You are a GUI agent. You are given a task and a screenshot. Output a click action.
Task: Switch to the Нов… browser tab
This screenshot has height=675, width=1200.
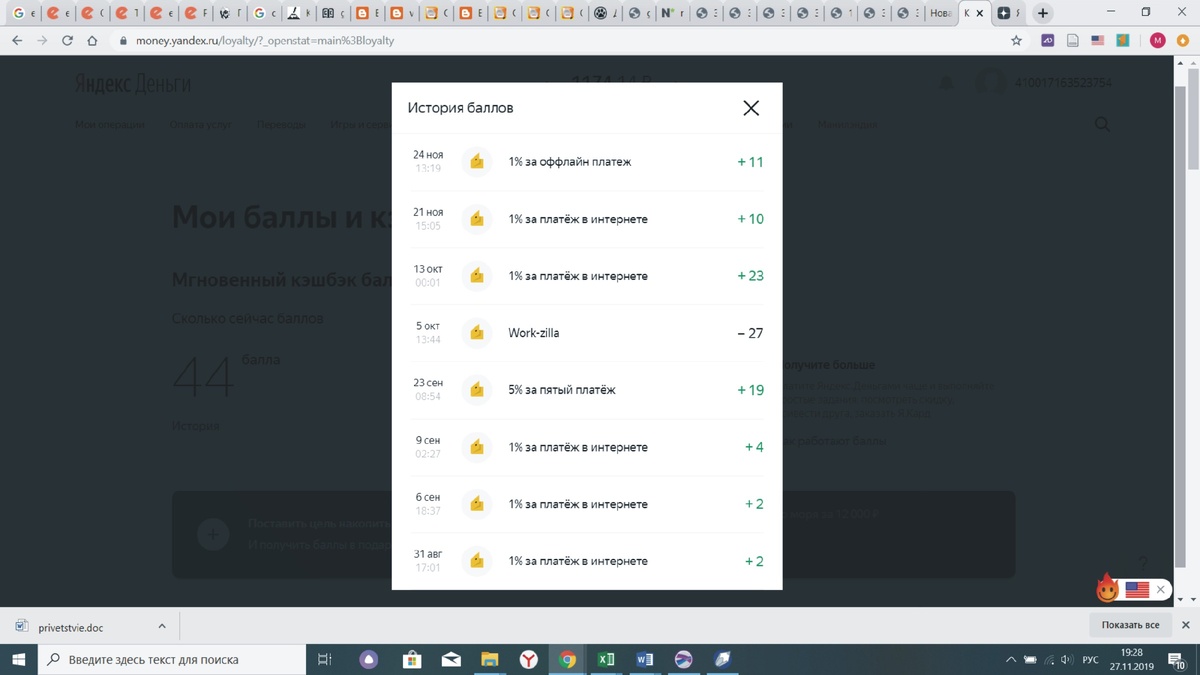[x=940, y=14]
